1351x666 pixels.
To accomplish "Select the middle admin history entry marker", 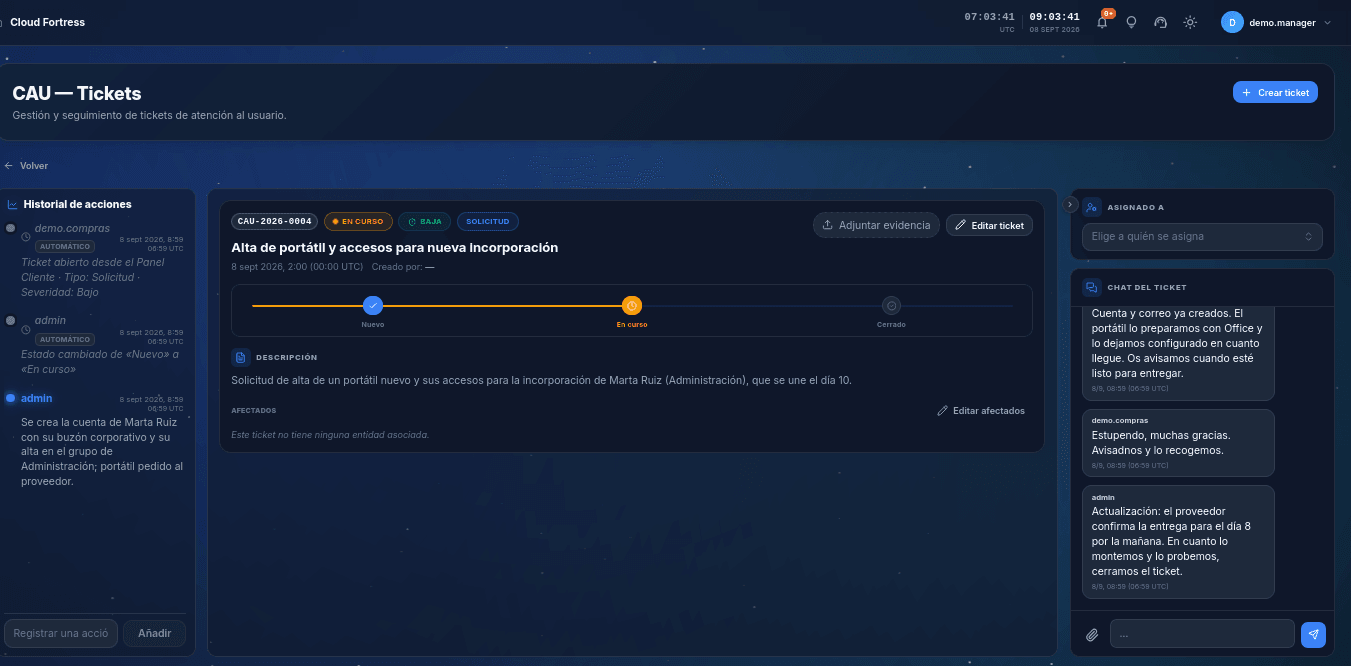I will click(11, 321).
